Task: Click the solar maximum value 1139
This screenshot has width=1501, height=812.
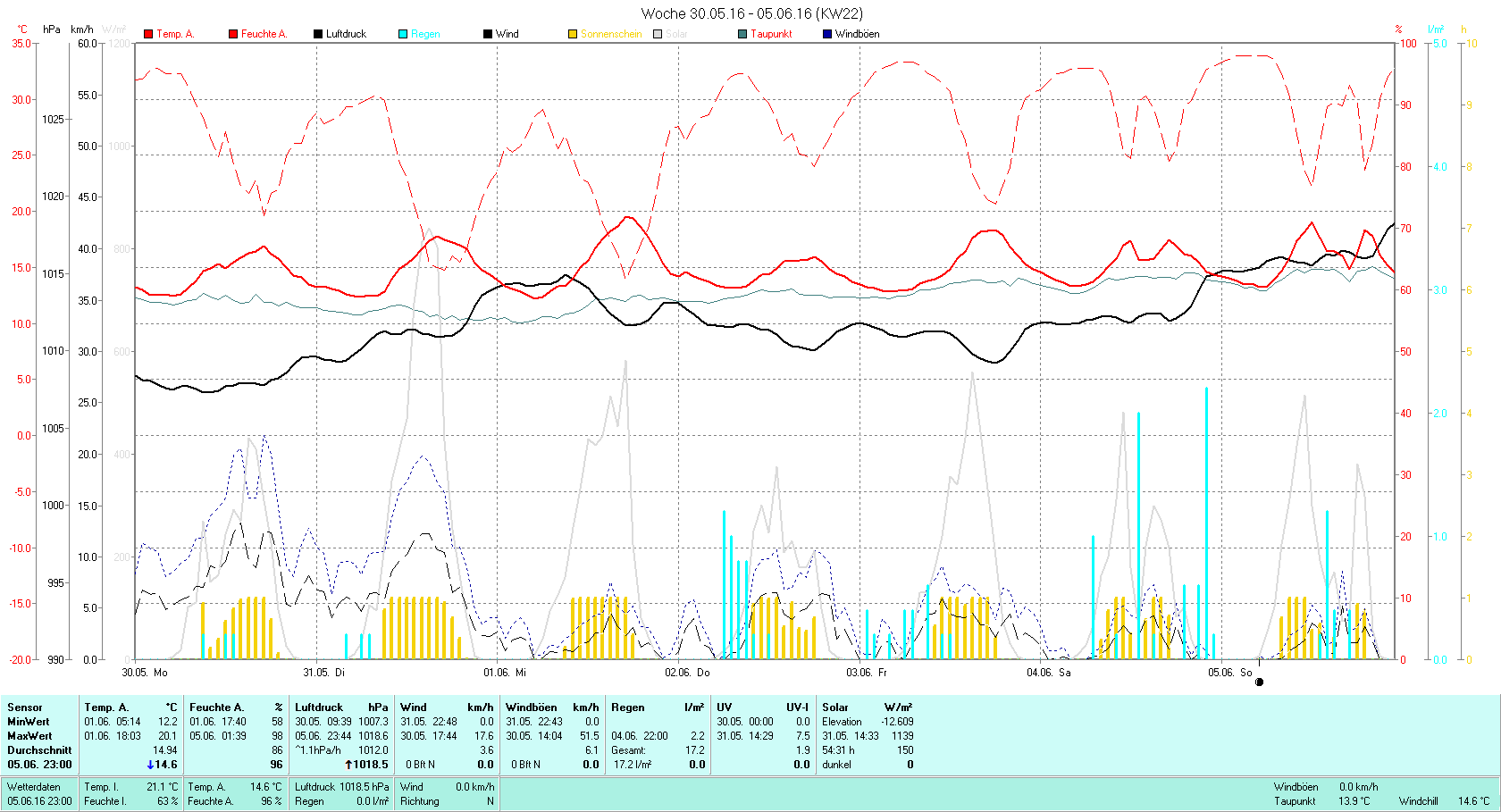Action: pyautogui.click(x=902, y=735)
